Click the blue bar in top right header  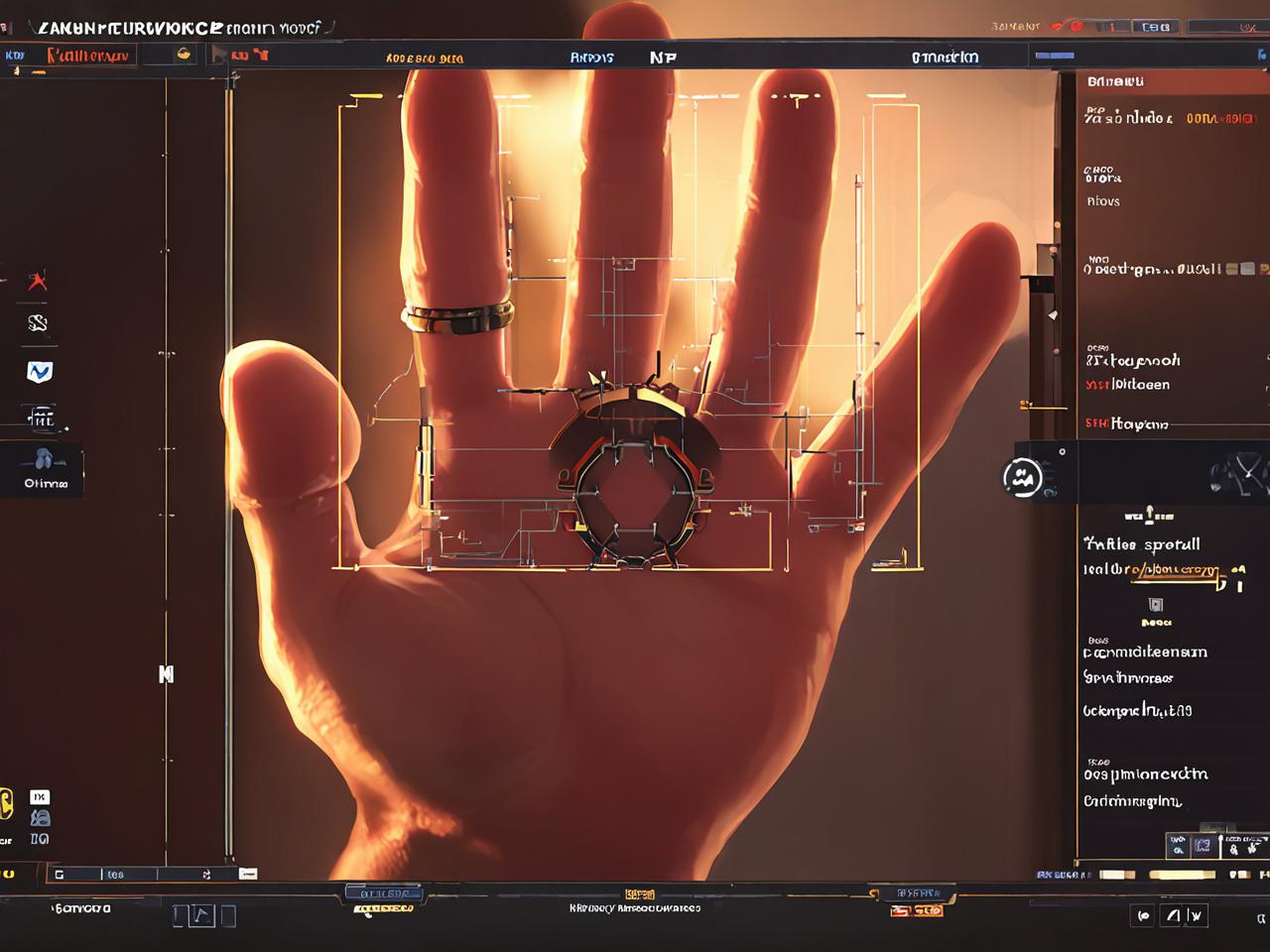pos(1055,56)
